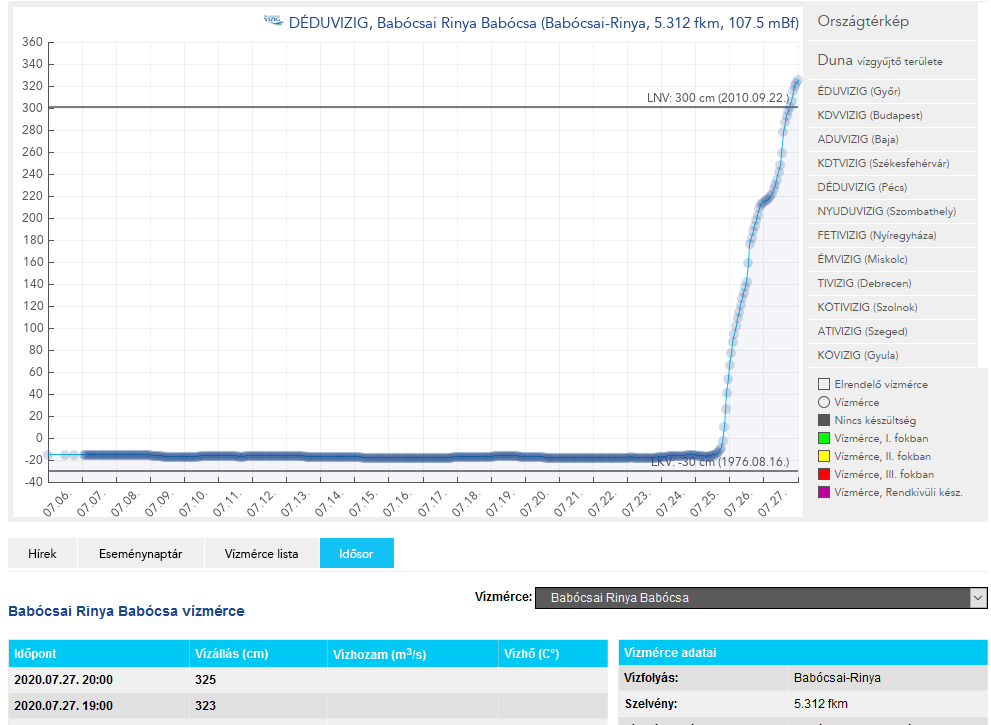Screen dimensions: 991x725
Task: Click the yellow II. fokban legend swatch
Action: coord(824,456)
